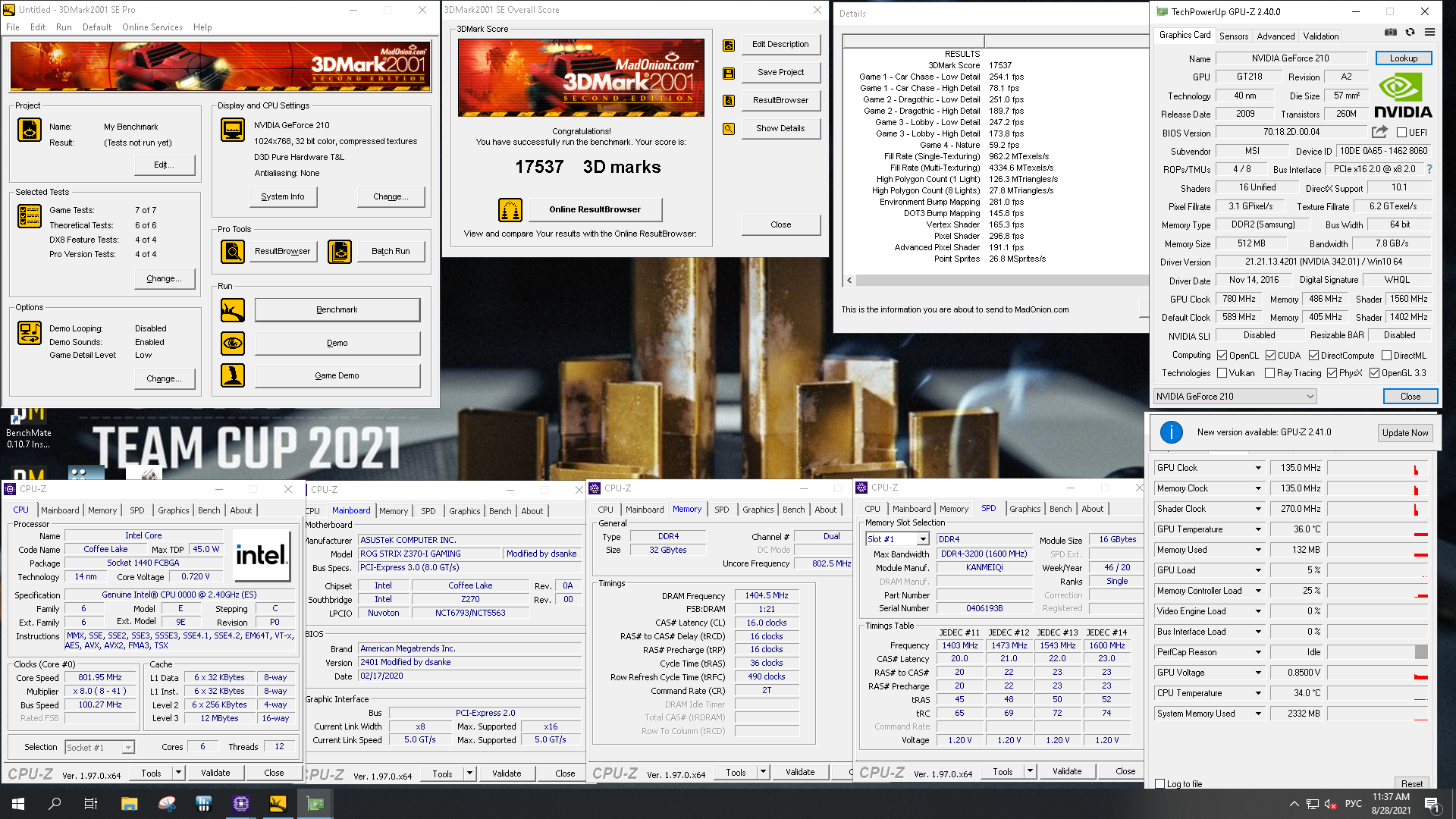Click the project icon beside My Benchmark
1456x819 pixels.
[30, 130]
